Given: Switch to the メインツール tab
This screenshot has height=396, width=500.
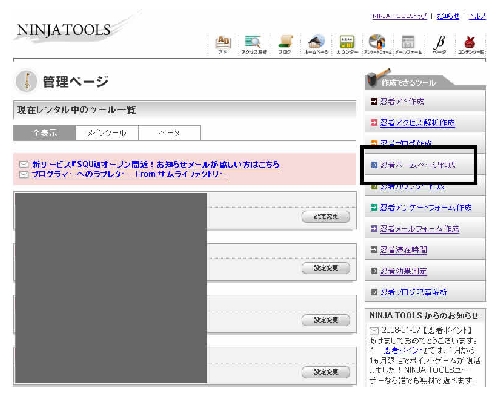Looking at the screenshot, I should point(107,133).
